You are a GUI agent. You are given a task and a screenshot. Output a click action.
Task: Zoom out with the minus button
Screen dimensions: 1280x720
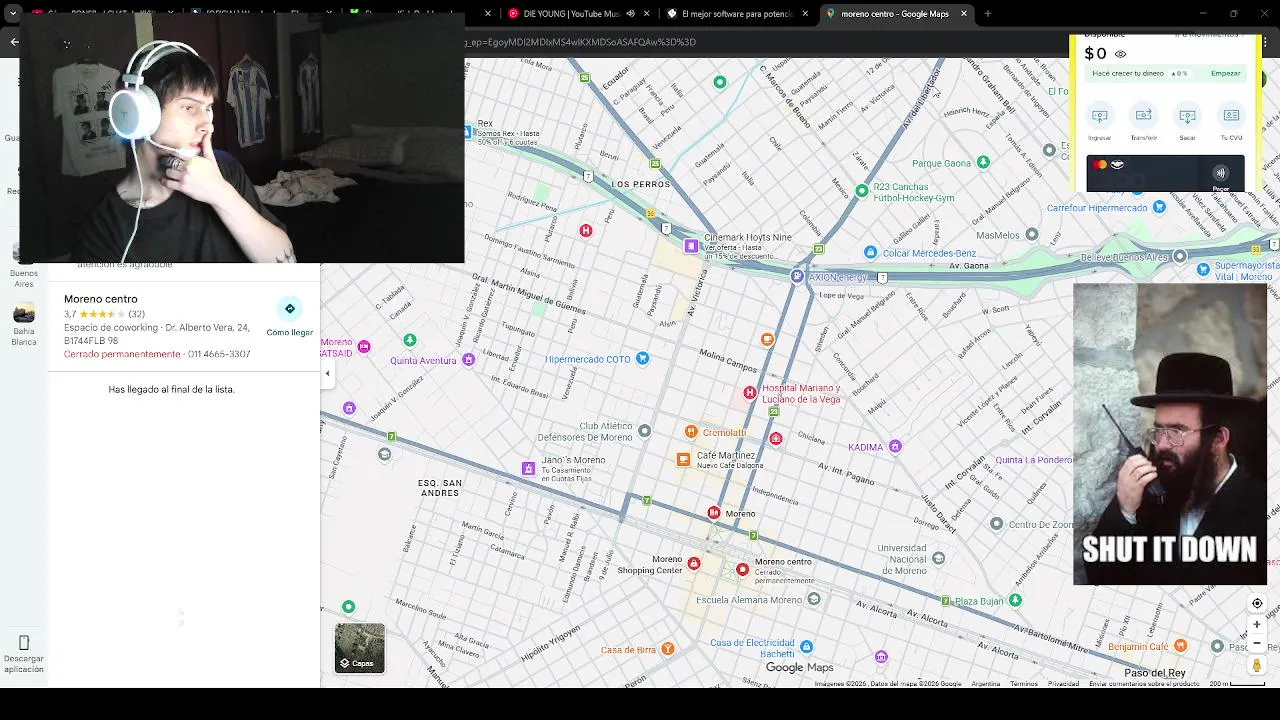1257,643
